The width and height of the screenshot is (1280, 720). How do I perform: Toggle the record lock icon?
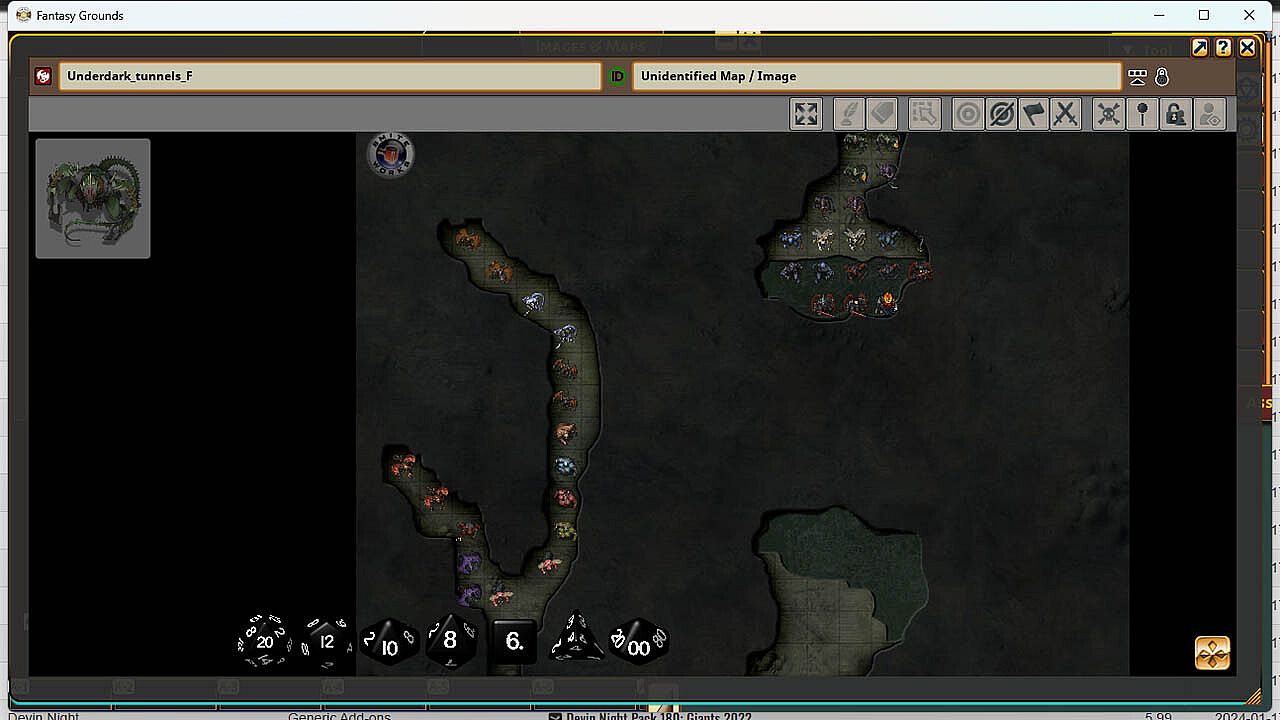[1162, 76]
